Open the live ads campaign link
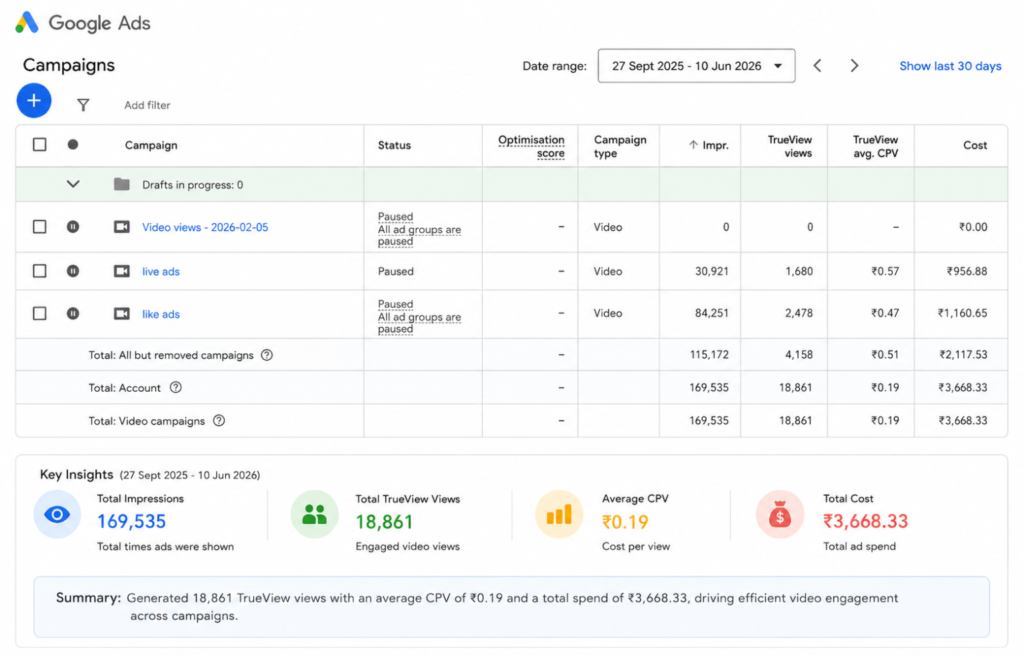This screenshot has height=655, width=1024. (161, 272)
